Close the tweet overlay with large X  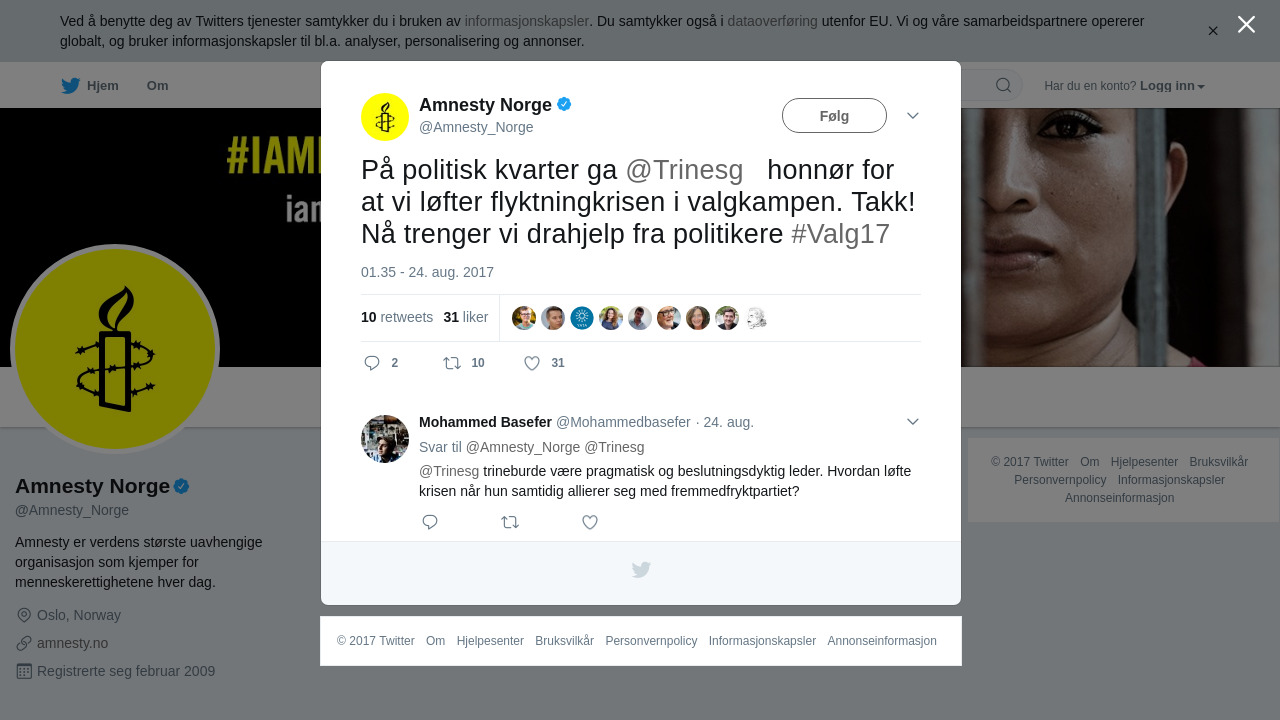(x=1246, y=24)
